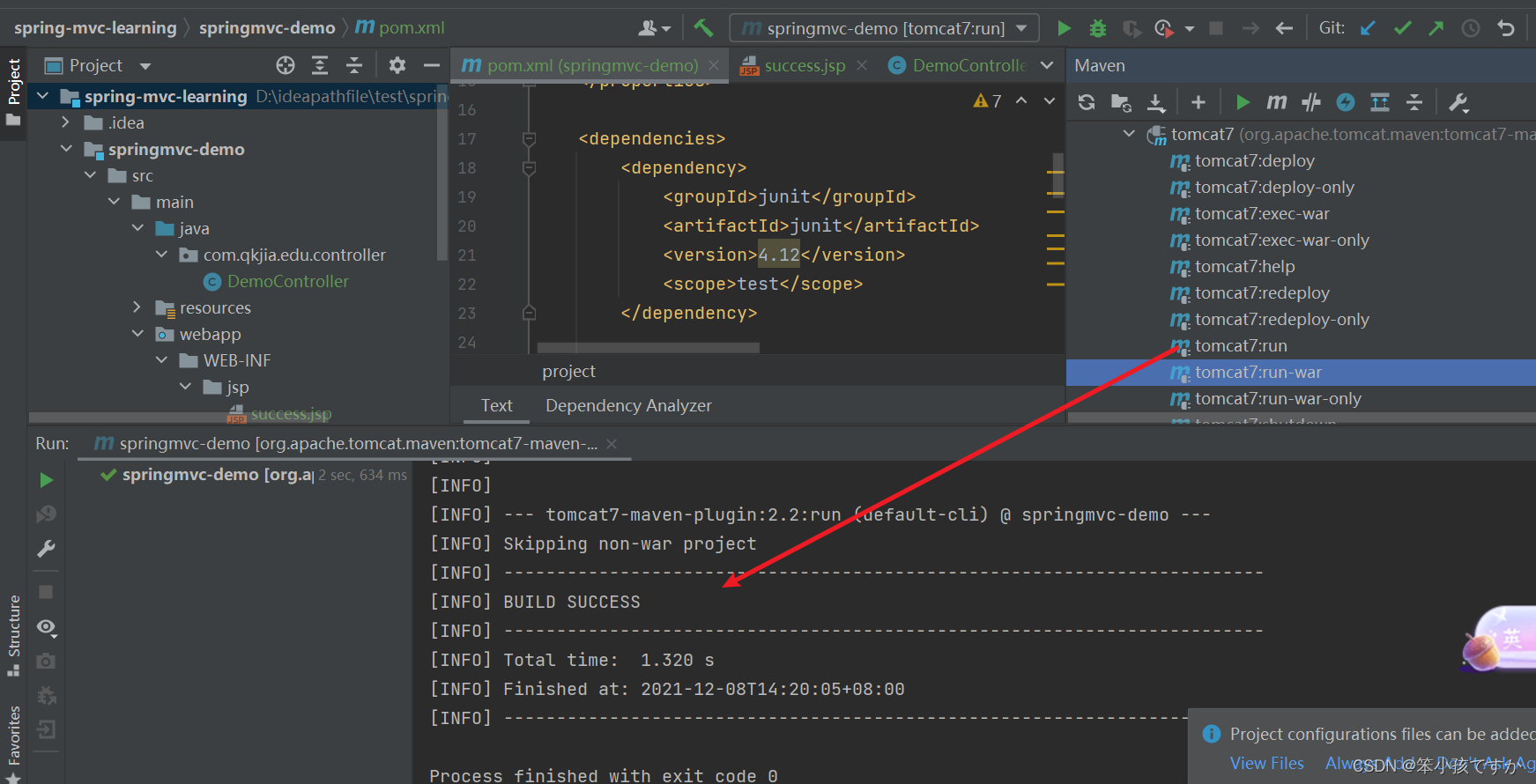Go to next highlighted error arrow in editor
1536x784 pixels.
pyautogui.click(x=1049, y=100)
